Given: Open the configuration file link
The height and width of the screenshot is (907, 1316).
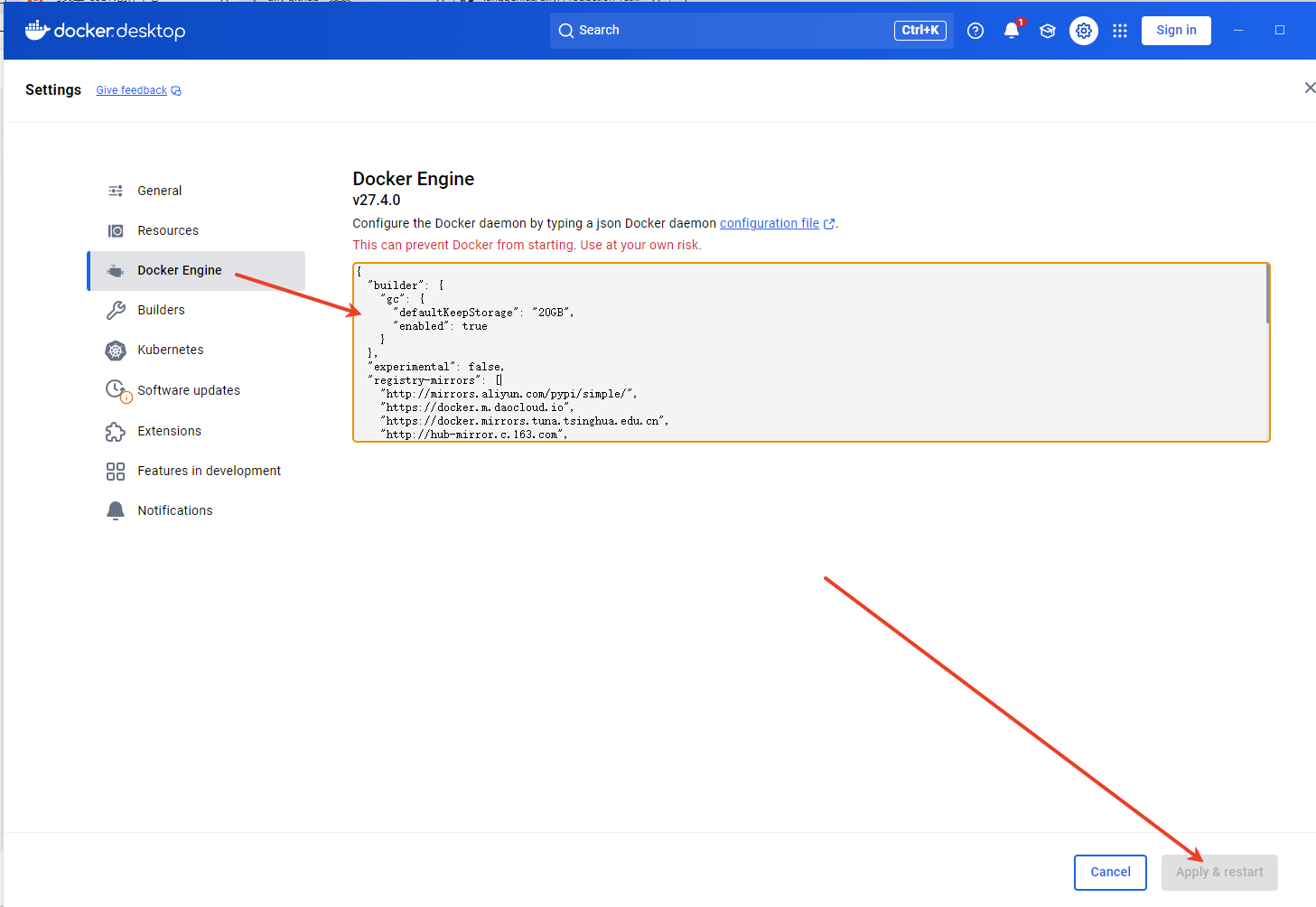Looking at the screenshot, I should (x=770, y=223).
